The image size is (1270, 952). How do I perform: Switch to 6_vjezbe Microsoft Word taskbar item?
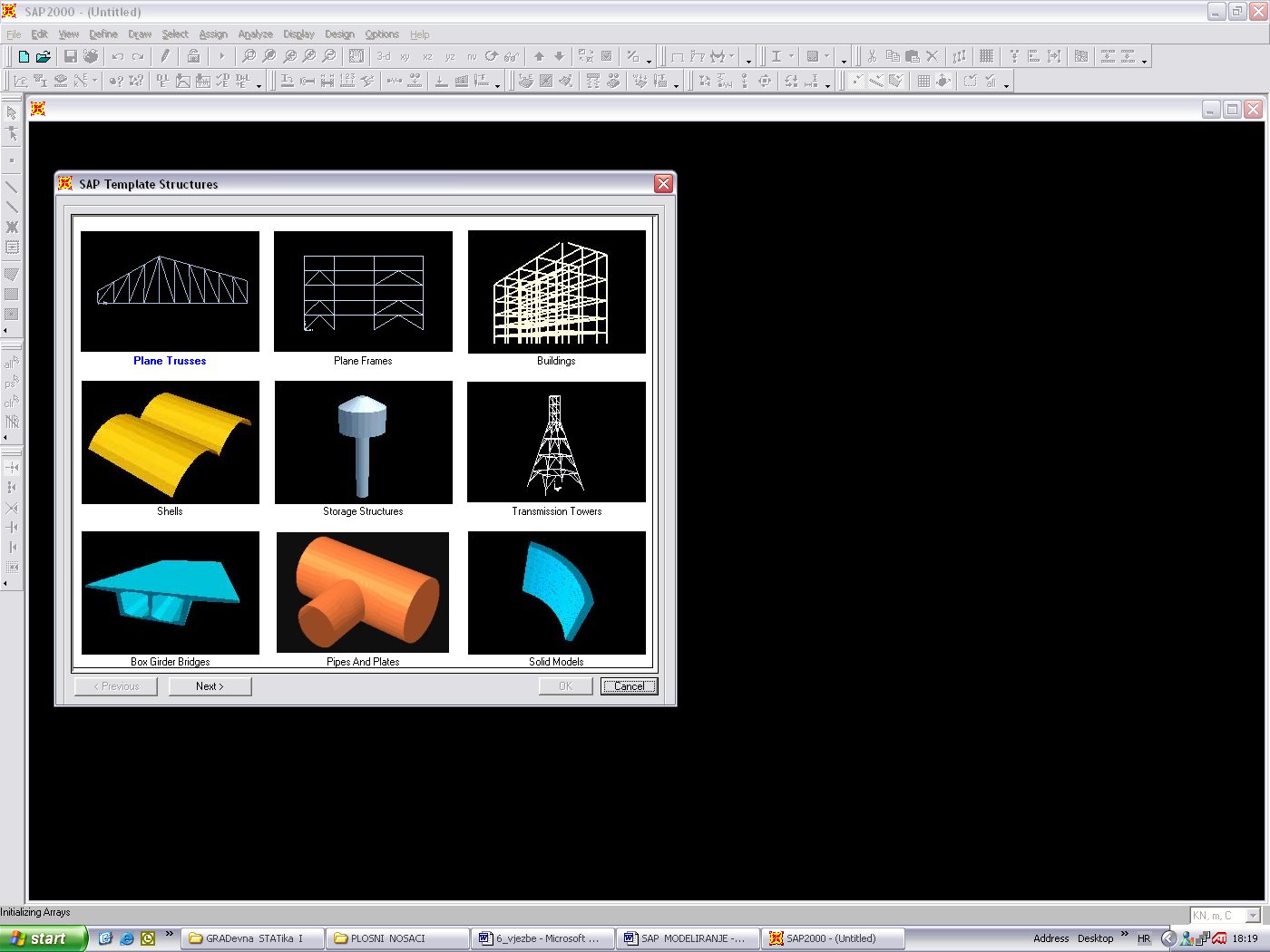543,938
